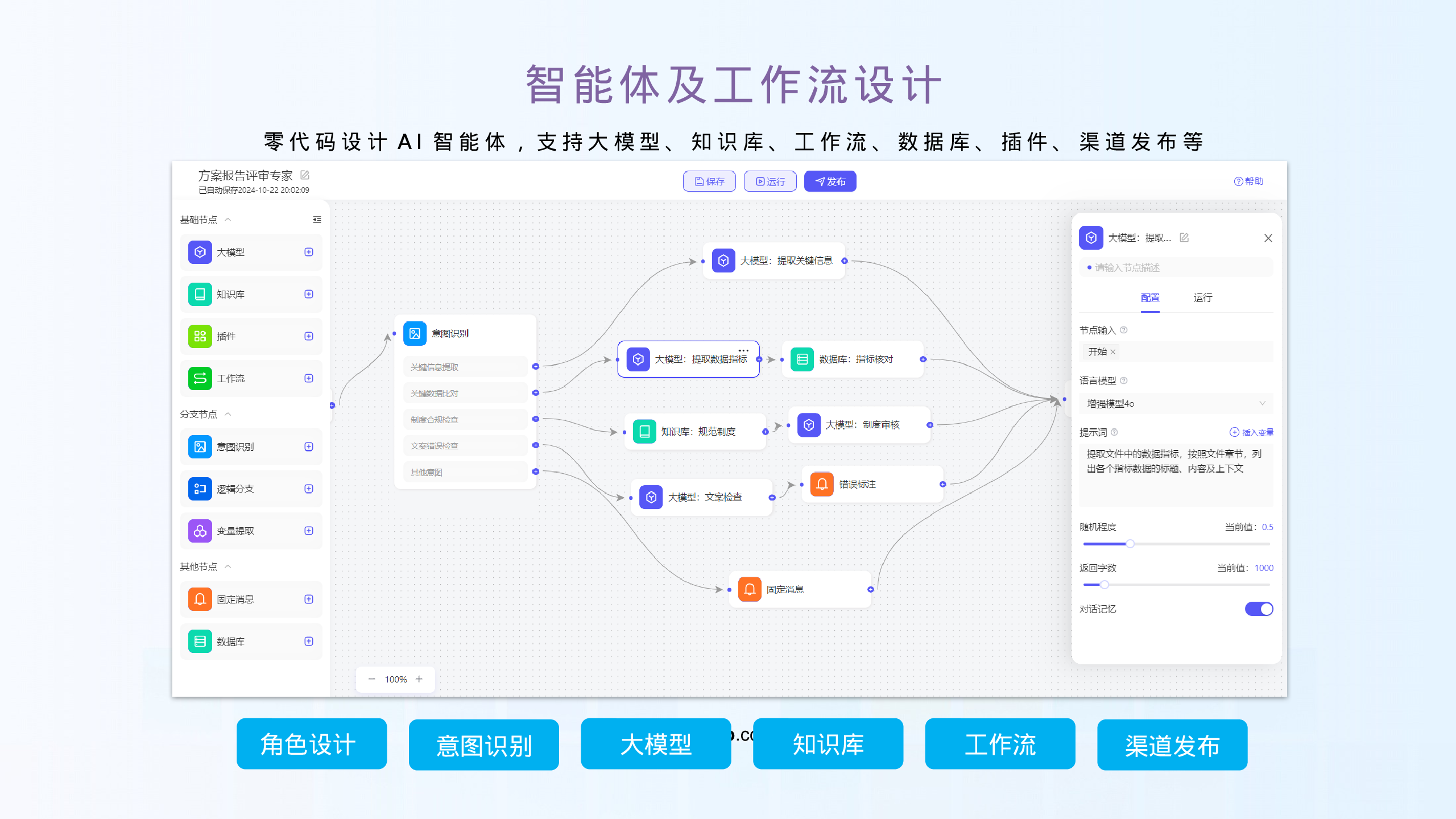1456x819 pixels.
Task: Click the 知识库 node icon in sidebar
Action: pyautogui.click(x=200, y=294)
